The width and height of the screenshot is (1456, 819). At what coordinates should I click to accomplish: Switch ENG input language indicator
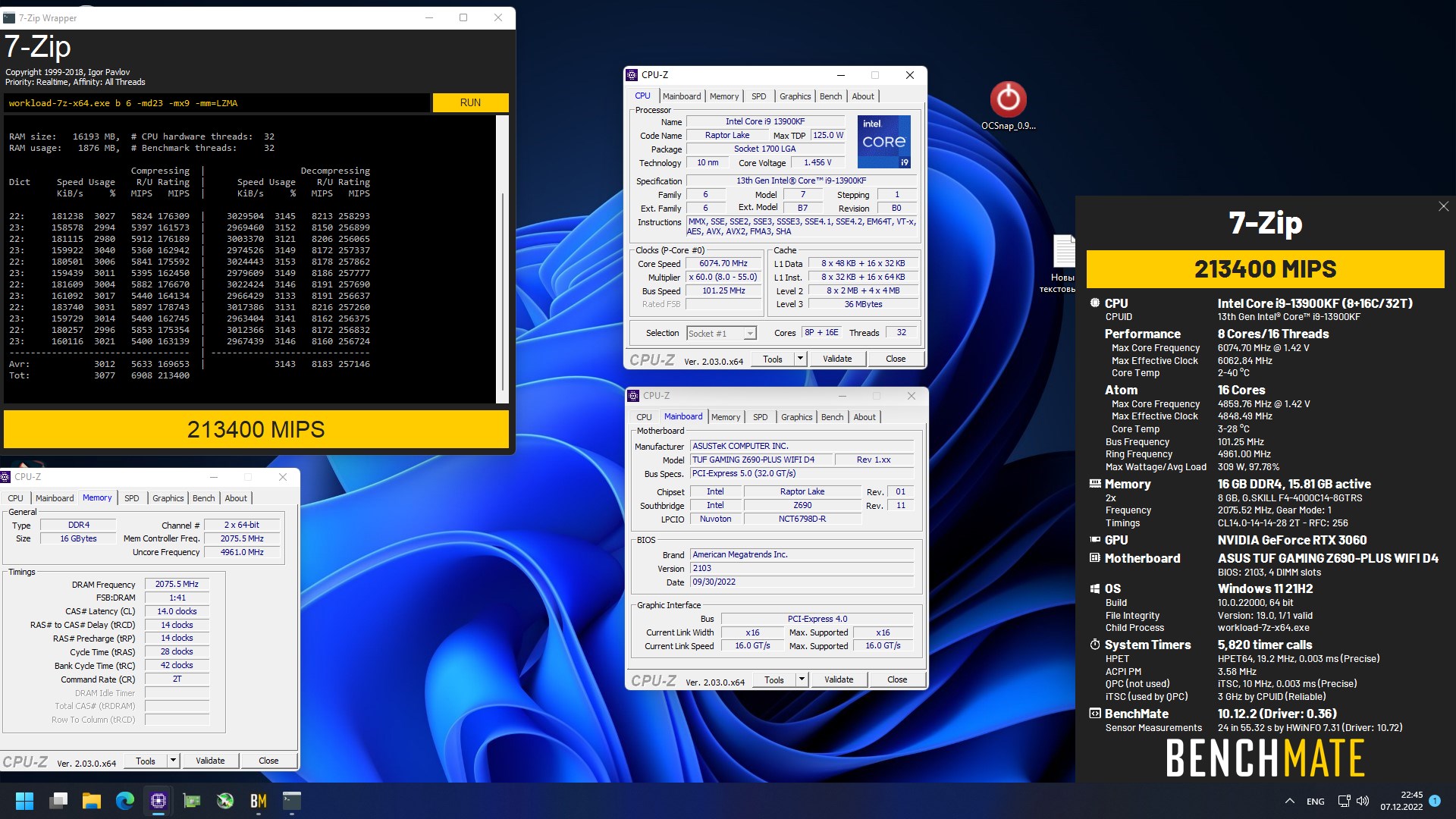(x=1316, y=802)
